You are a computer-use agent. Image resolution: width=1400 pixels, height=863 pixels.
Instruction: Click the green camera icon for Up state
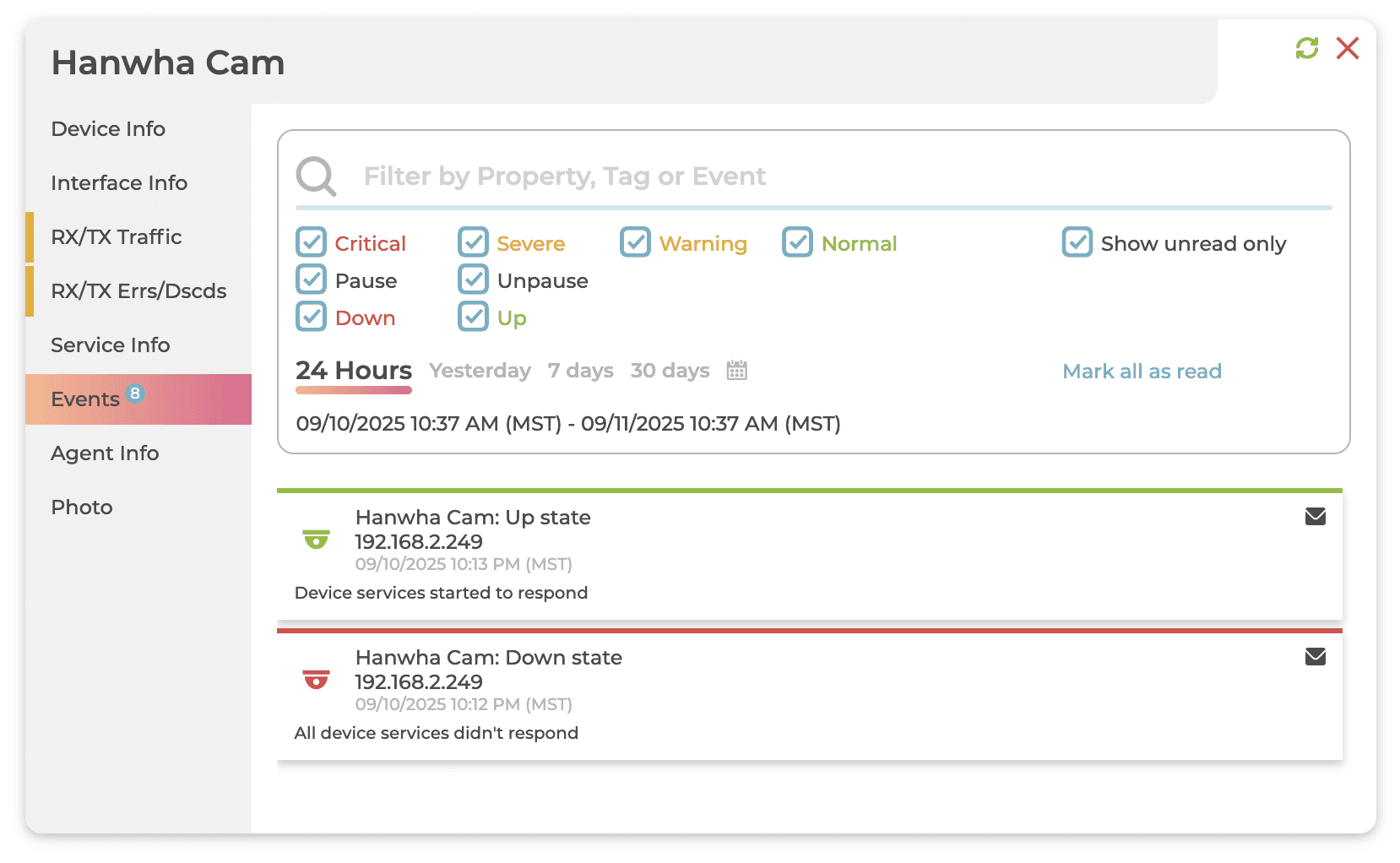click(x=316, y=539)
